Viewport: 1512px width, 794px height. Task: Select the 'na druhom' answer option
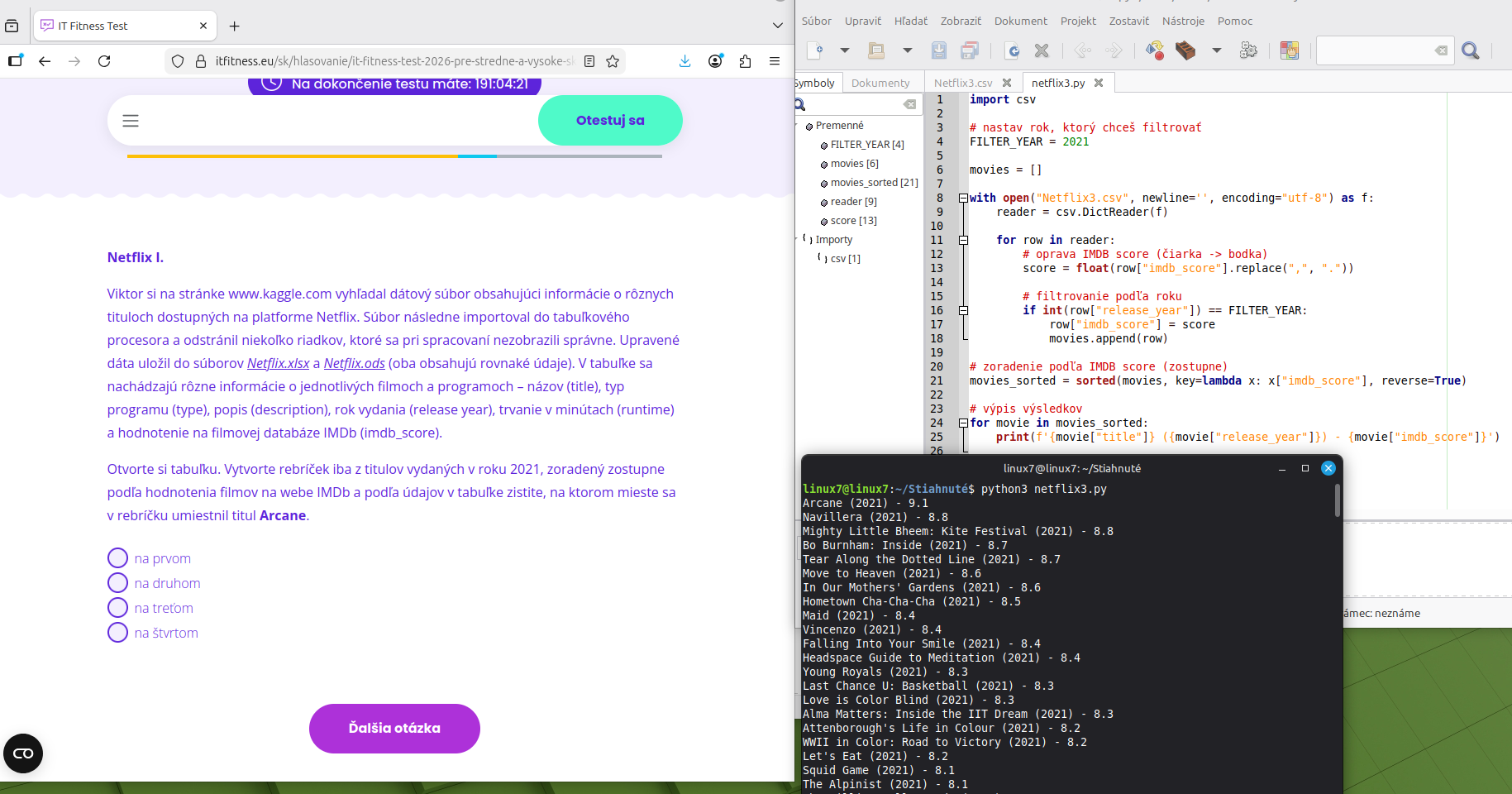pyautogui.click(x=118, y=583)
